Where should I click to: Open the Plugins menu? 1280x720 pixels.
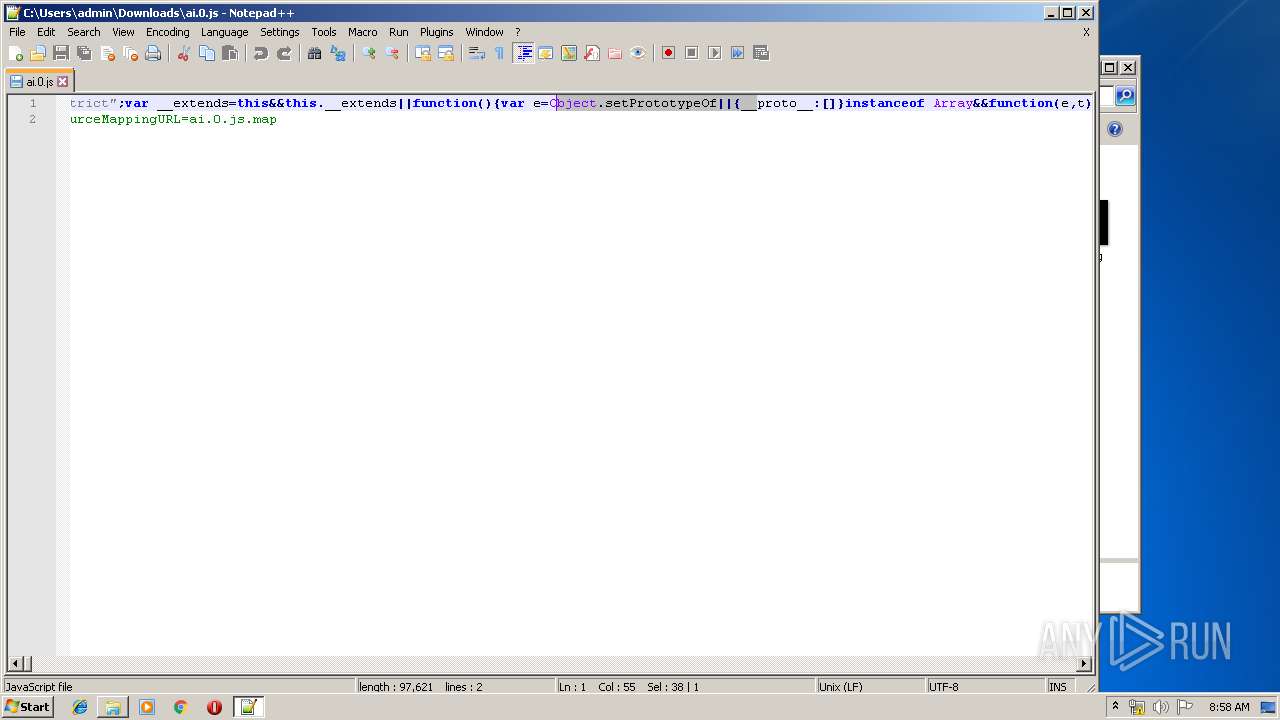pos(437,32)
